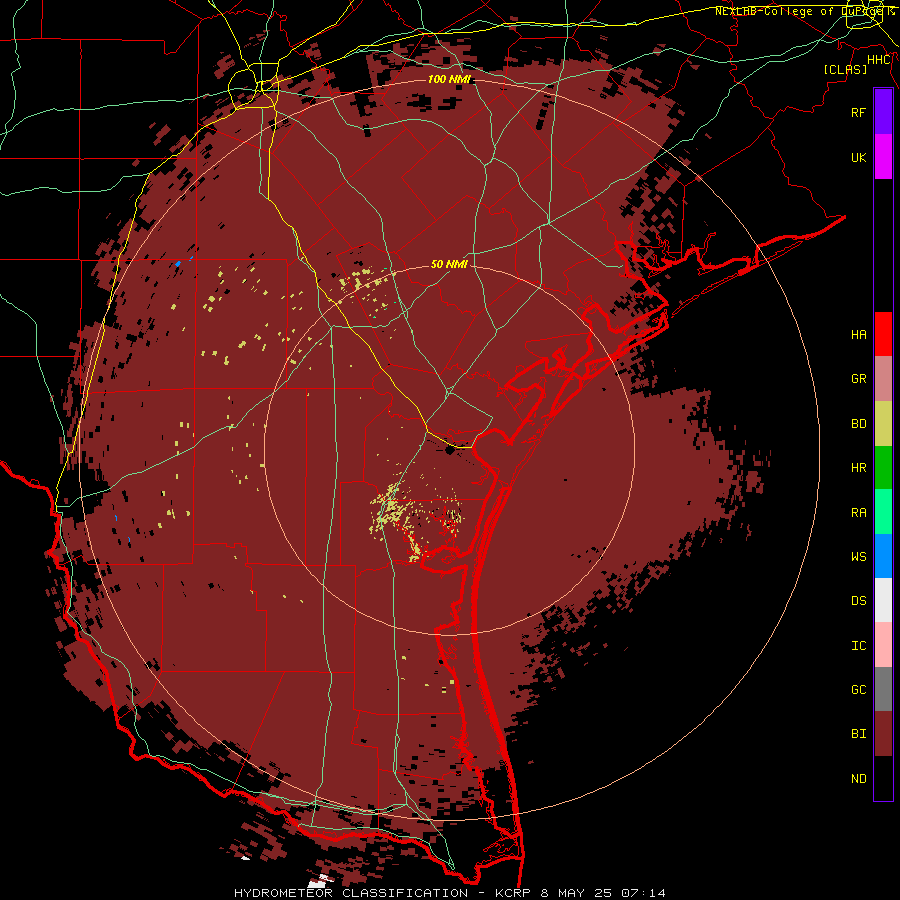Click the [CLAS] unit label
Image resolution: width=900 pixels, height=900 pixels.
coord(845,69)
